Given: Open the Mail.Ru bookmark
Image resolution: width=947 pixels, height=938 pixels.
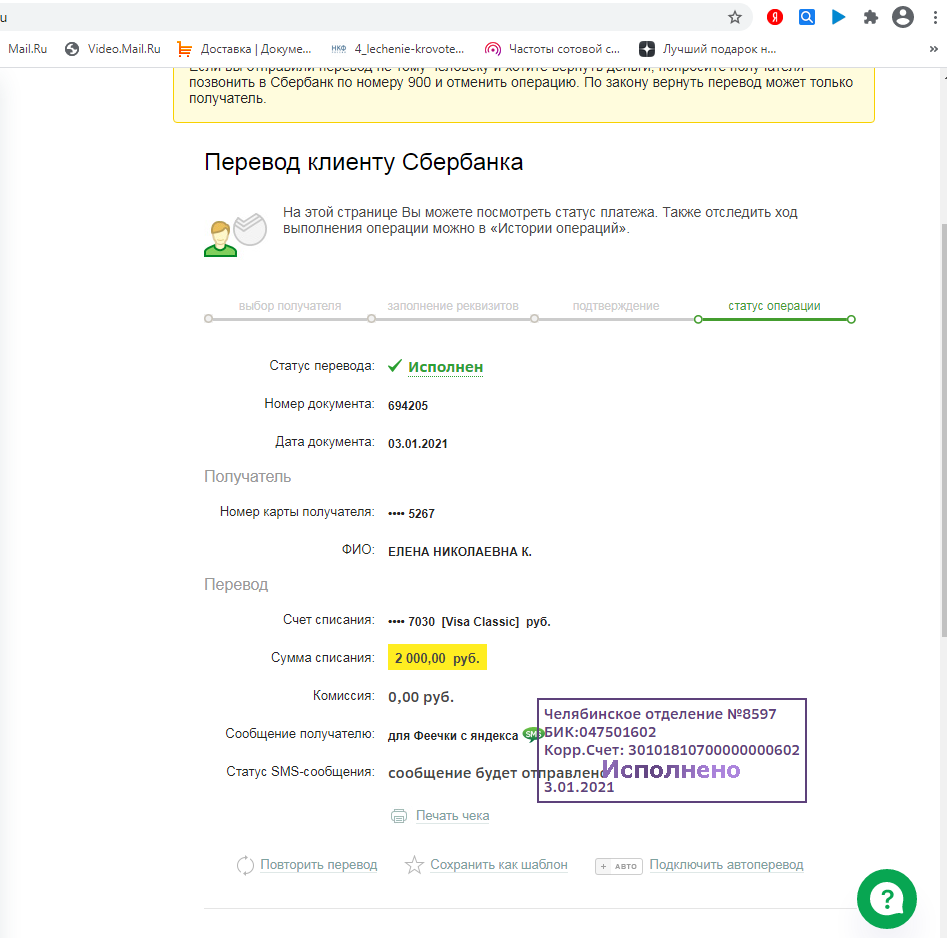Looking at the screenshot, I should click(x=27, y=49).
